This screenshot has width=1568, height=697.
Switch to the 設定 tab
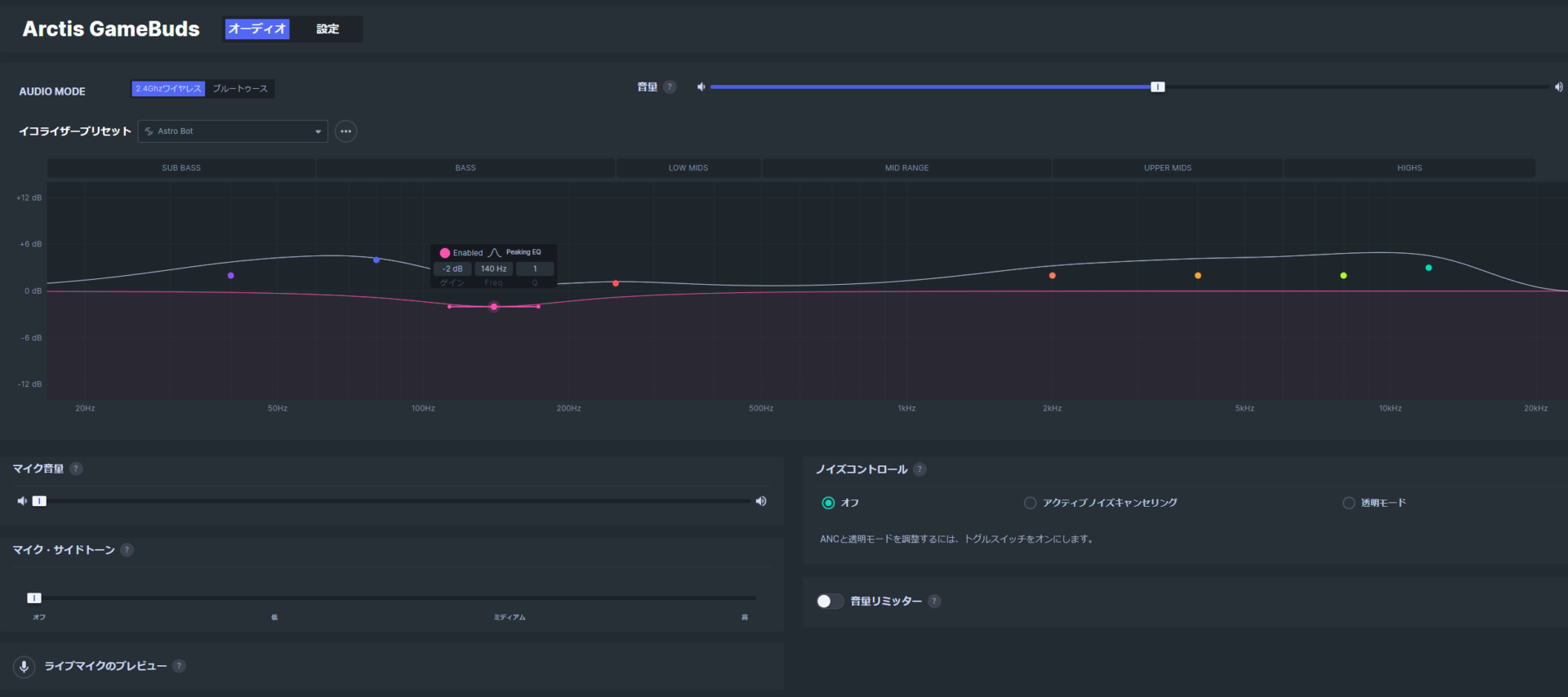tap(327, 29)
